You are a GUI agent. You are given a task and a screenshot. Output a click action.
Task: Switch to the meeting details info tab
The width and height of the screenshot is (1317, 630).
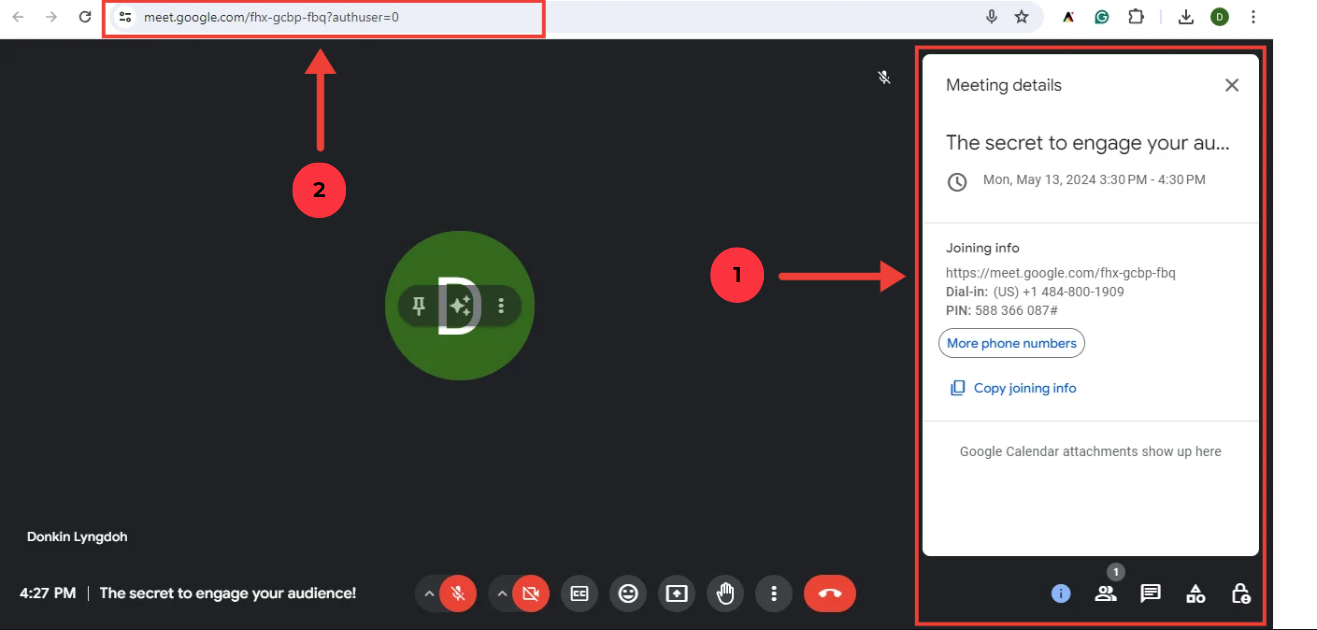1061,593
